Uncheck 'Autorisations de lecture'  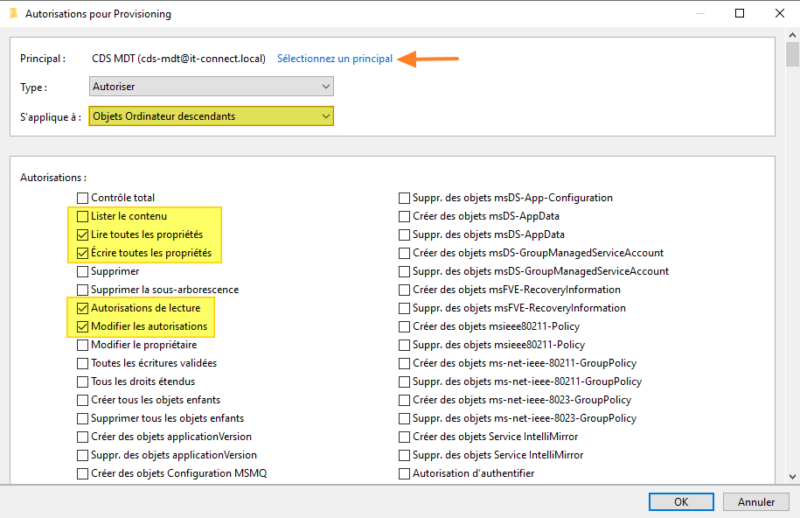83,308
